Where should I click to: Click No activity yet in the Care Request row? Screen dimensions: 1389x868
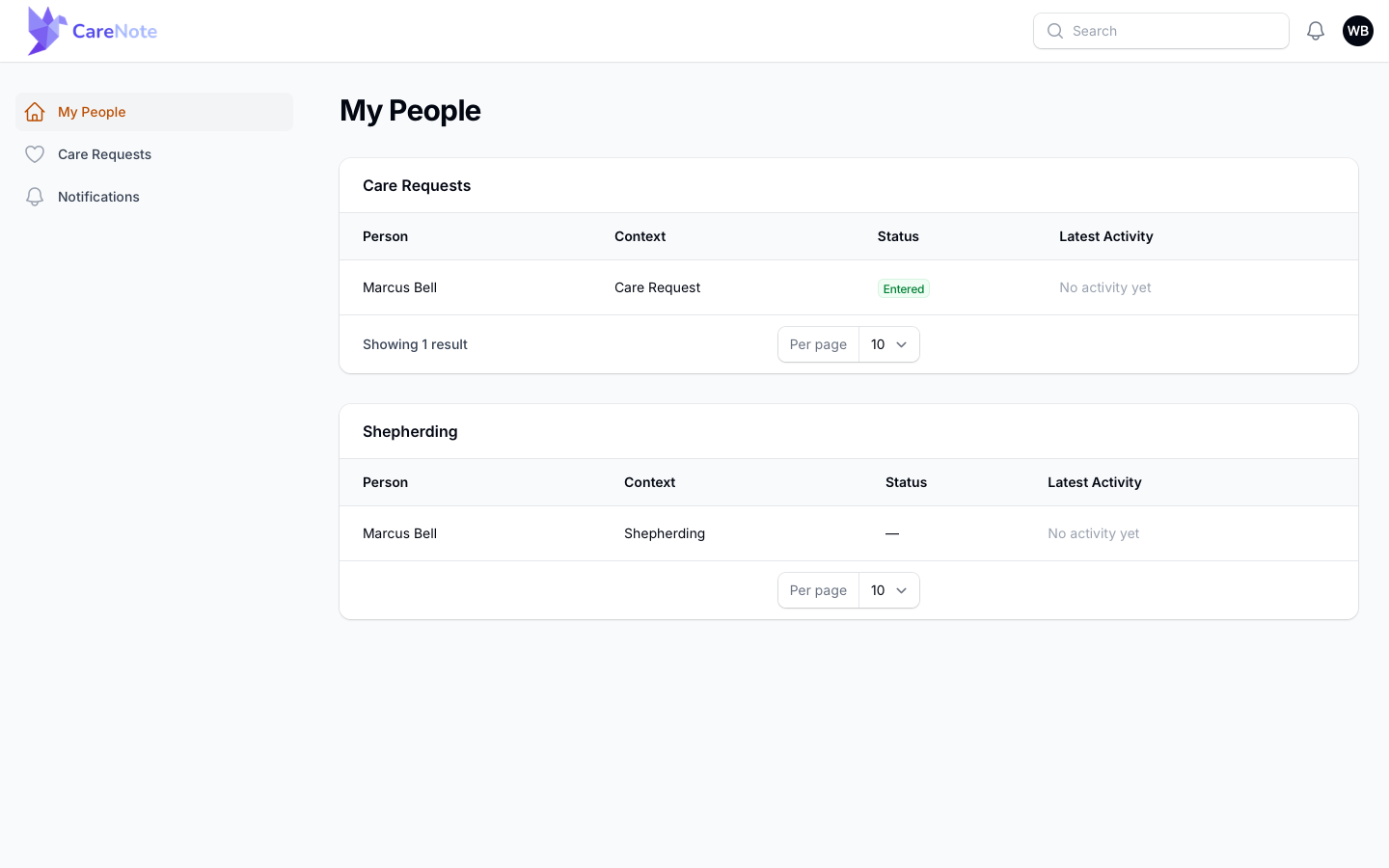(x=1105, y=287)
